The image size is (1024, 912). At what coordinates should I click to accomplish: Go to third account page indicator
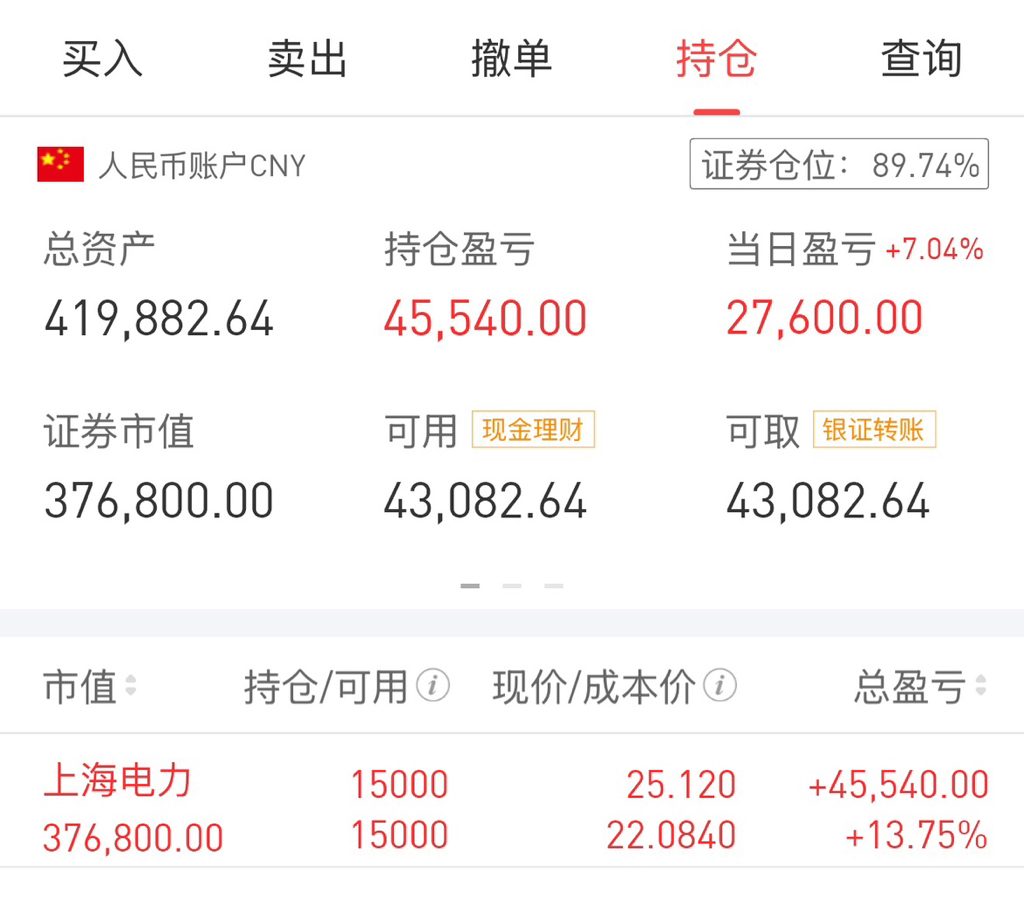pos(554,586)
